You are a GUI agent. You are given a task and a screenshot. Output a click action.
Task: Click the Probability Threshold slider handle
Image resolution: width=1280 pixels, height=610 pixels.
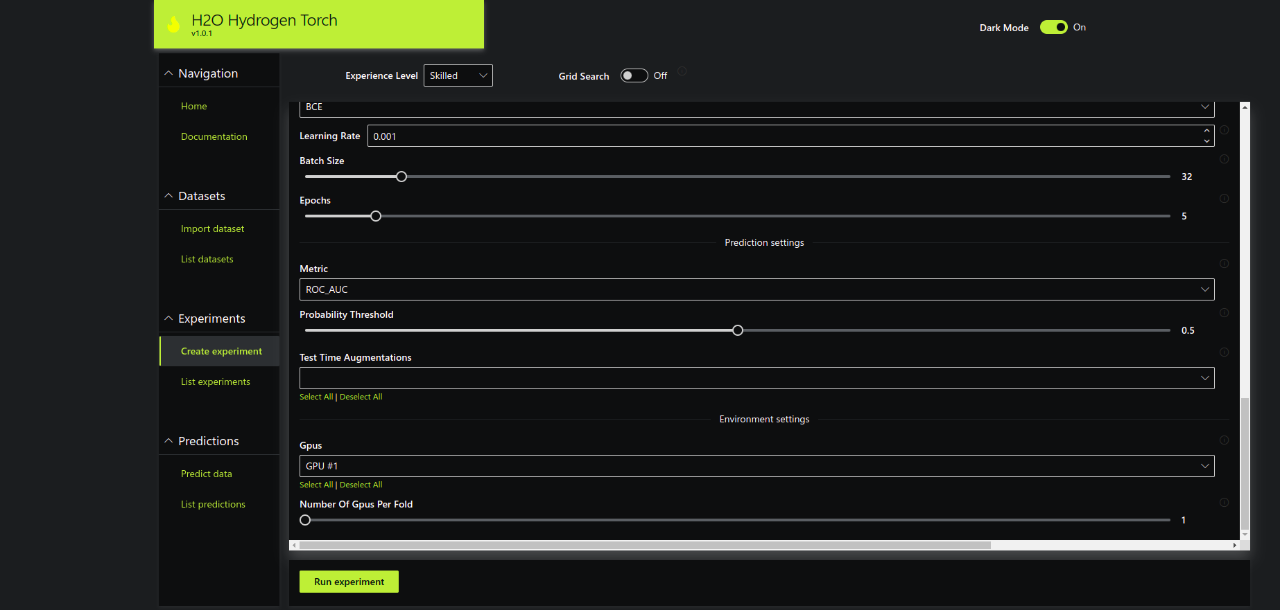point(738,330)
